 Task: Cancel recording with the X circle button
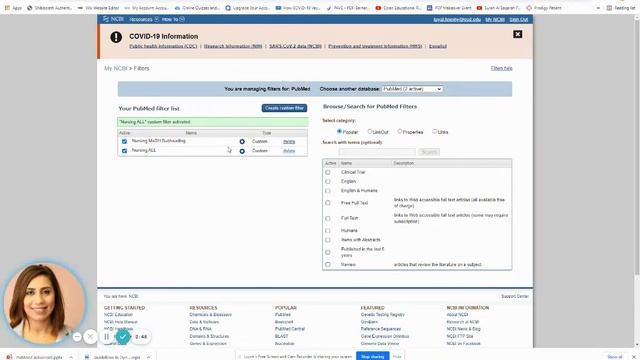[x=90, y=337]
